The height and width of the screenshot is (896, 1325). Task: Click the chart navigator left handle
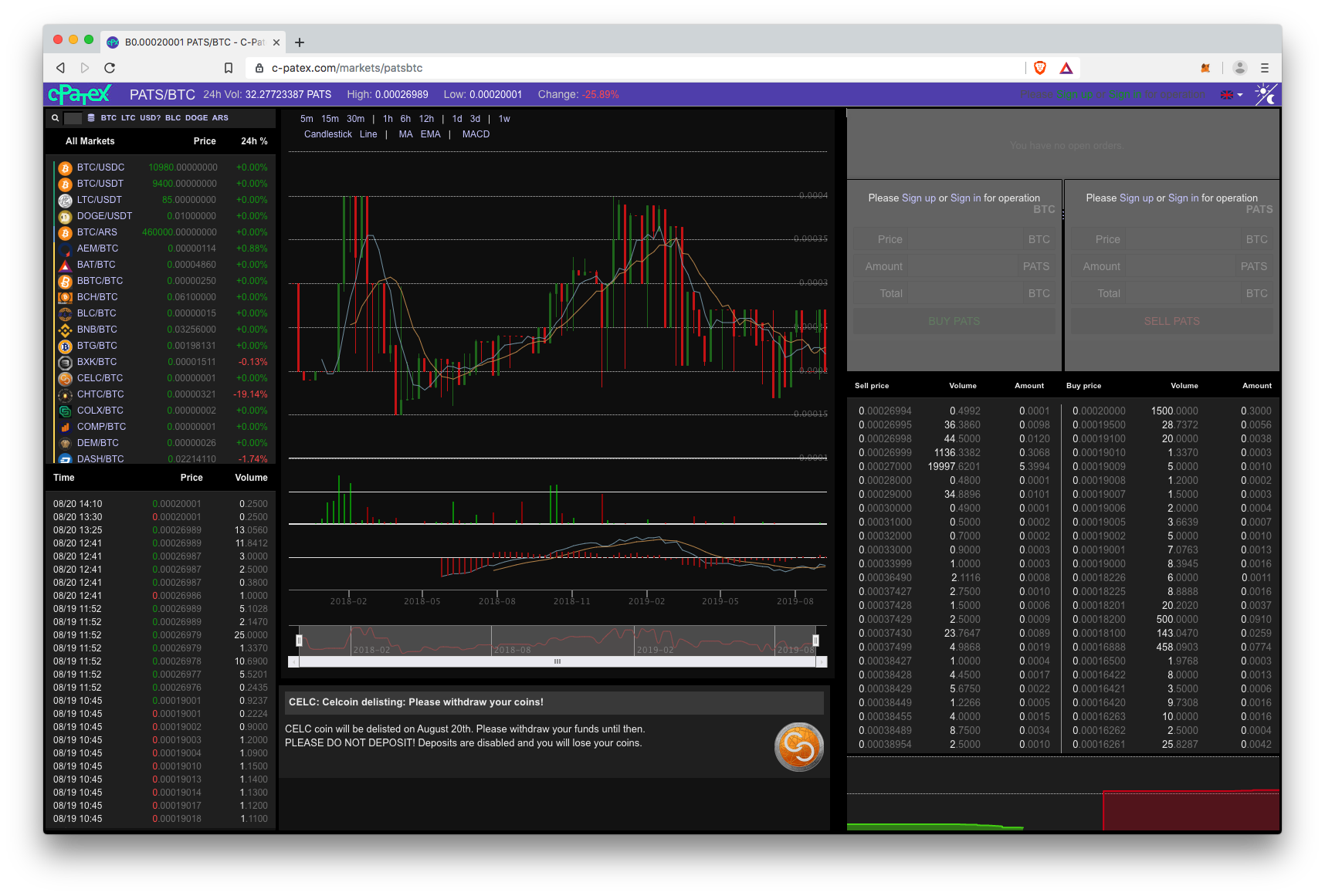tap(299, 641)
